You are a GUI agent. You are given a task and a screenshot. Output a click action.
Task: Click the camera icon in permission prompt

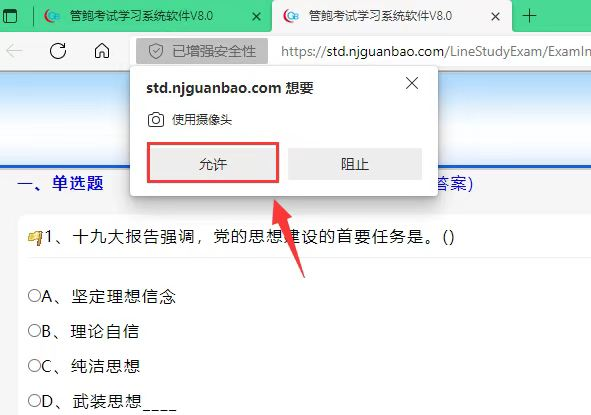[x=156, y=120]
